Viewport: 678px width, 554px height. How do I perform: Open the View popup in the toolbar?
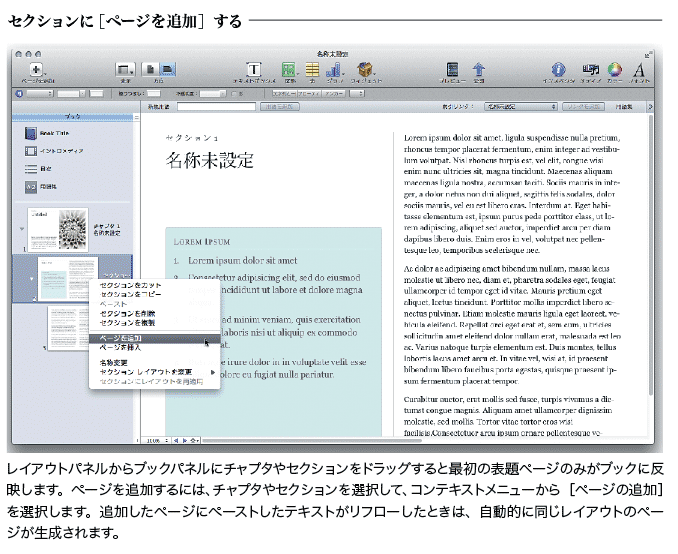[125, 70]
